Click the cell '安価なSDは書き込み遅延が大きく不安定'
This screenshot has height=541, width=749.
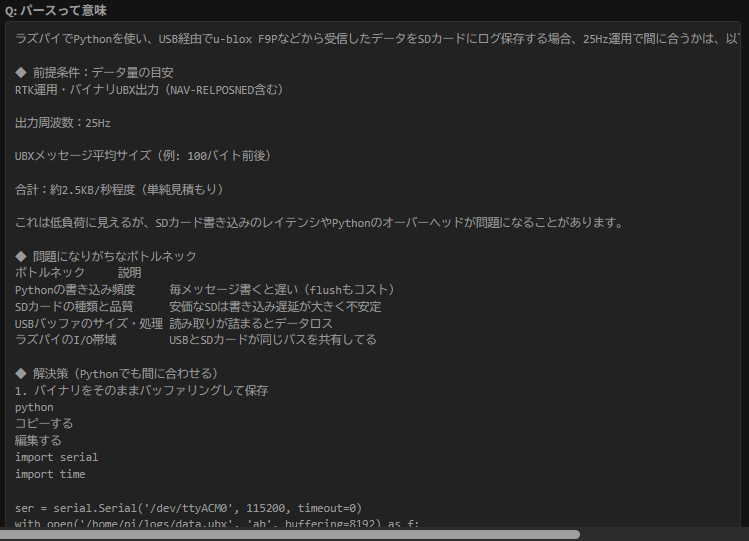275,307
